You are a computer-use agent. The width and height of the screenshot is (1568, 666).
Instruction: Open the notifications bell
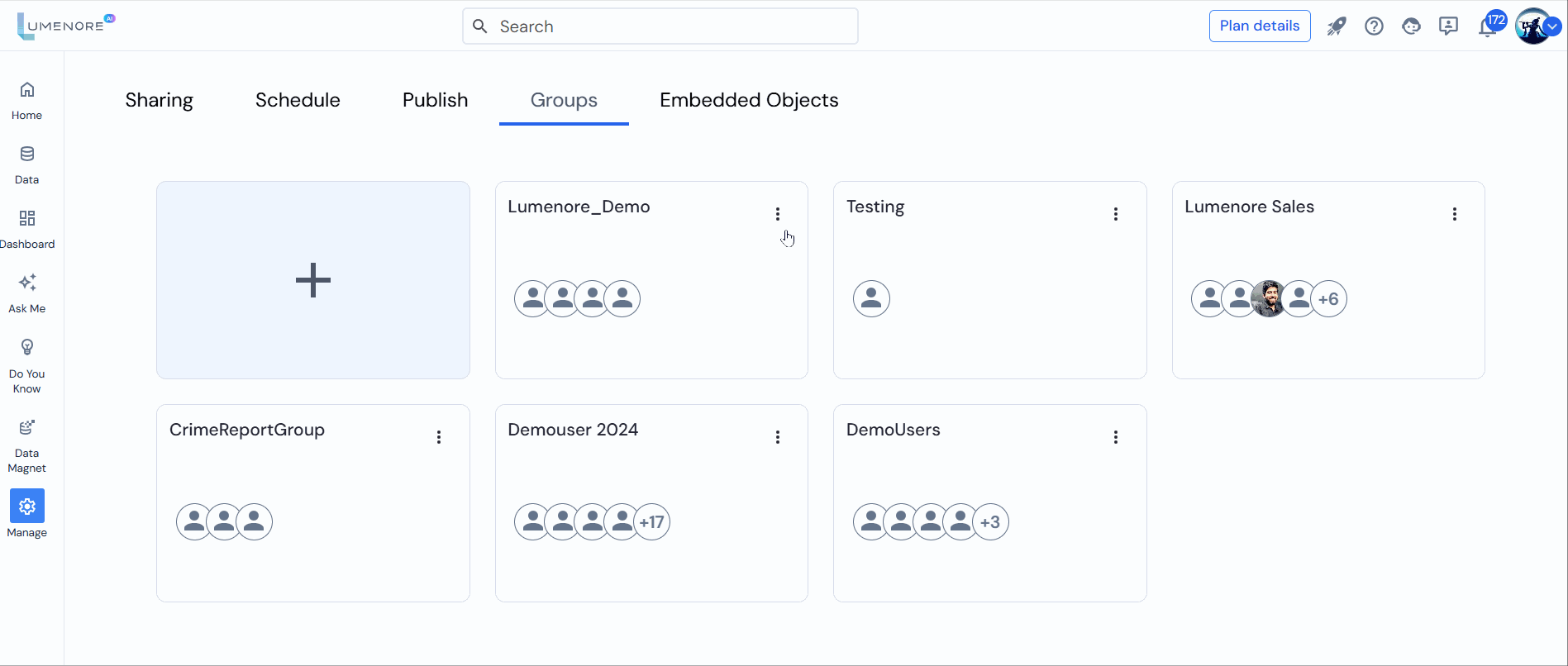pyautogui.click(x=1487, y=26)
